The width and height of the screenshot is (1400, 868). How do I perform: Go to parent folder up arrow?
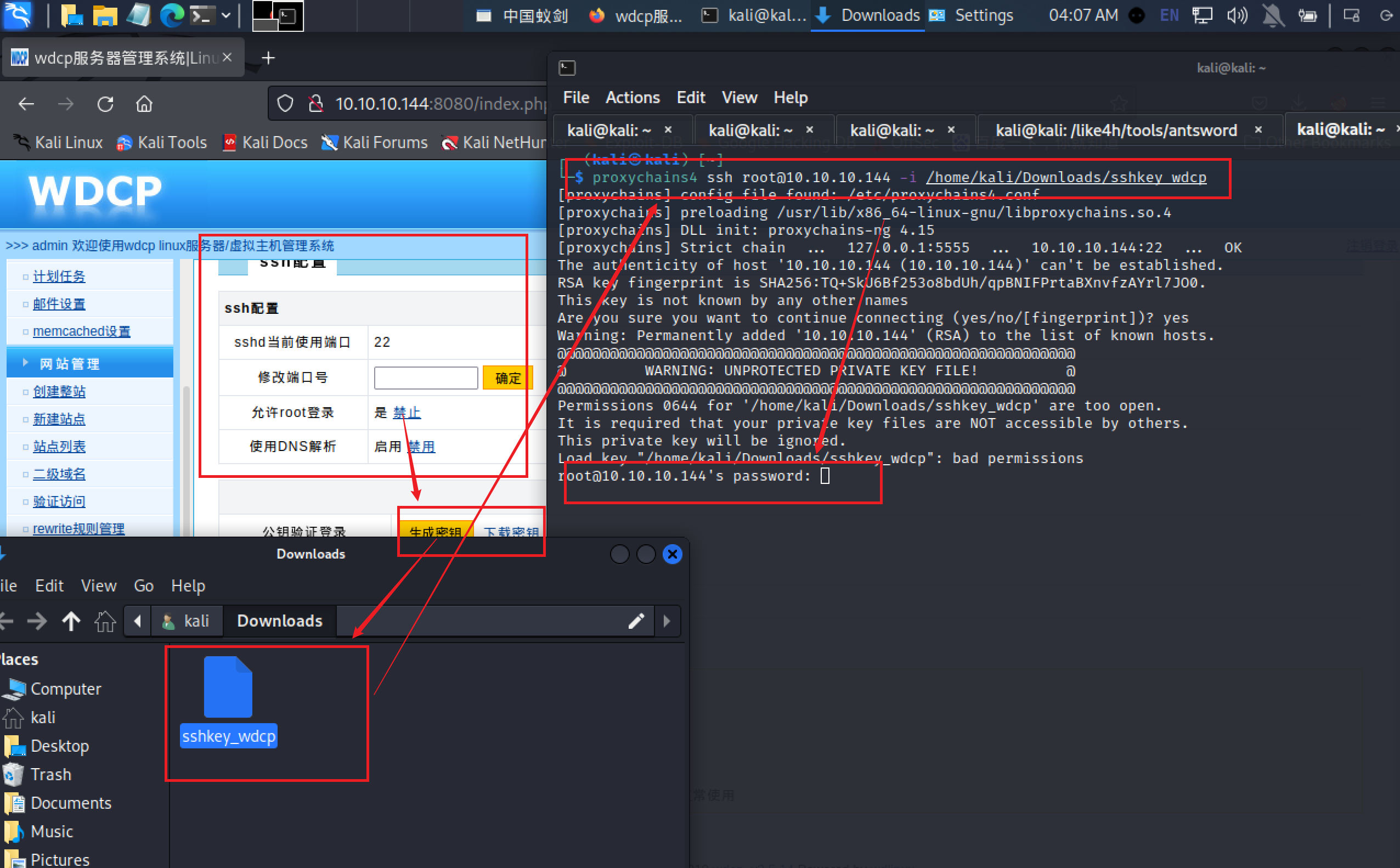pos(71,621)
